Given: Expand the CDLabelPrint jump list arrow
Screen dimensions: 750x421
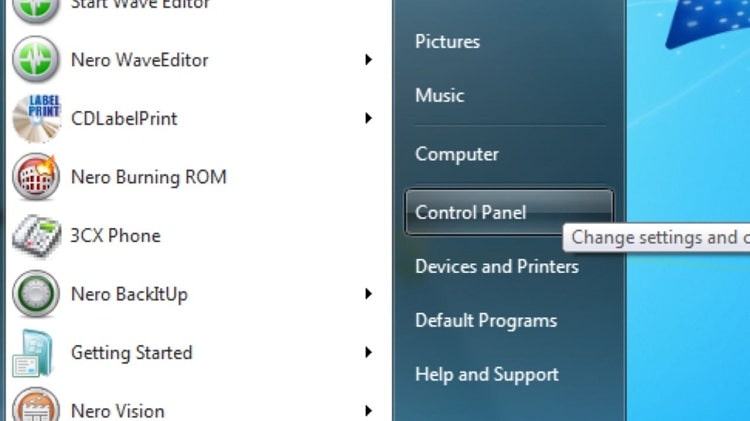Looking at the screenshot, I should (368, 118).
